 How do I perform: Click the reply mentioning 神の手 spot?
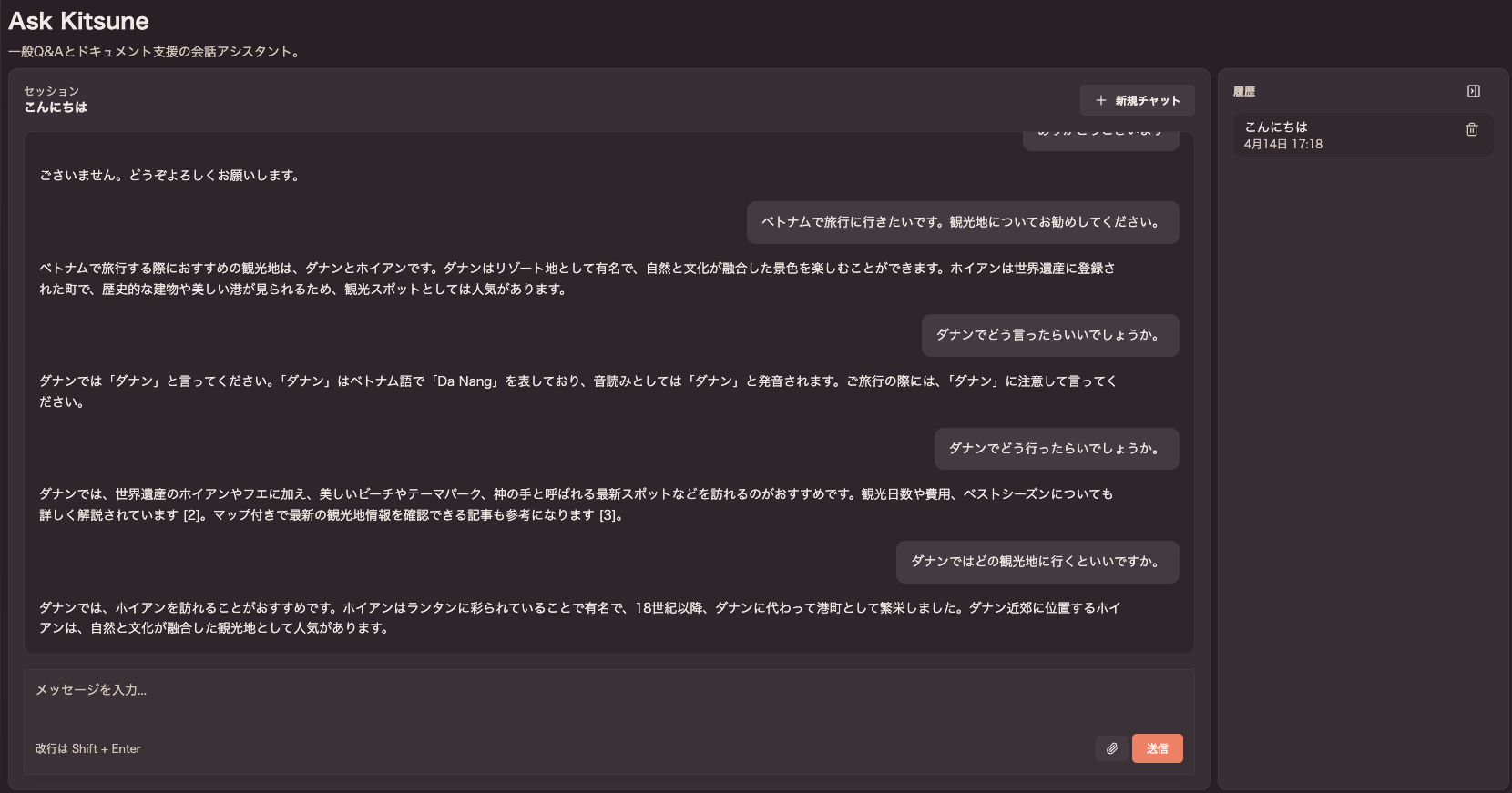pos(576,504)
